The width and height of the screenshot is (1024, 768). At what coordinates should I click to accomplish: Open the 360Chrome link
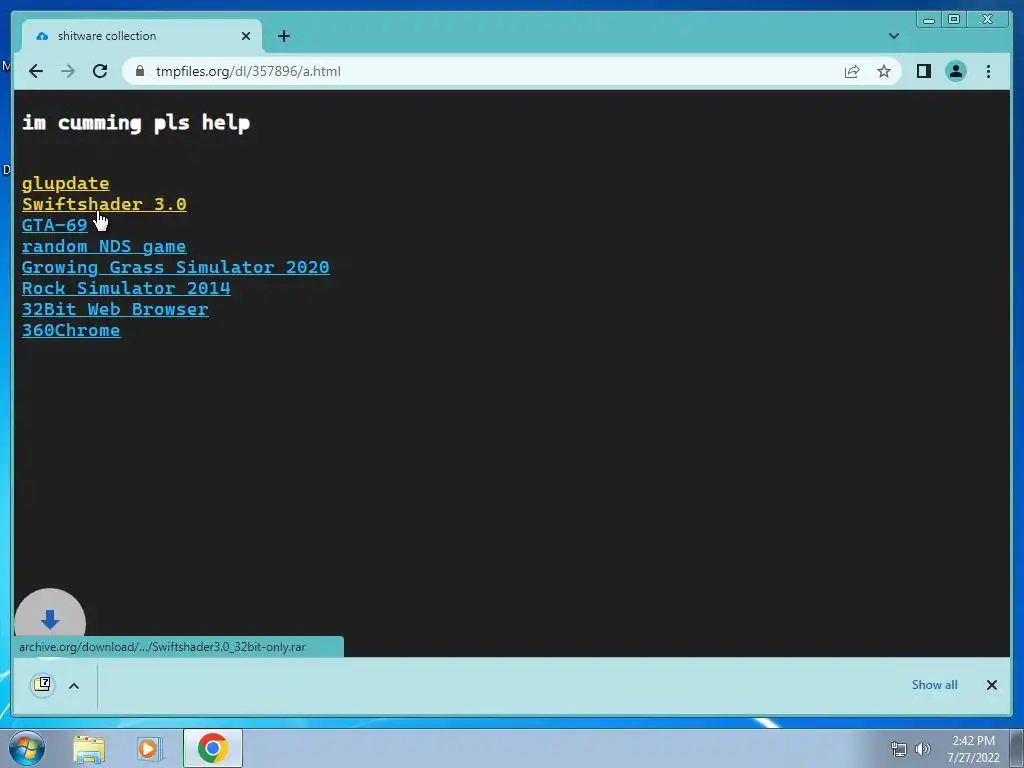pos(71,330)
